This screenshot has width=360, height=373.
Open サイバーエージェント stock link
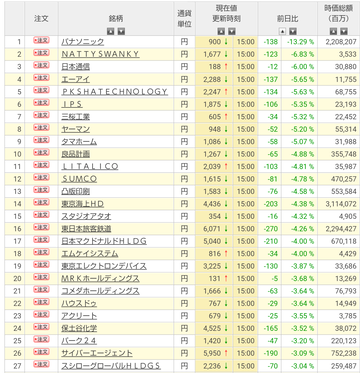(97, 353)
